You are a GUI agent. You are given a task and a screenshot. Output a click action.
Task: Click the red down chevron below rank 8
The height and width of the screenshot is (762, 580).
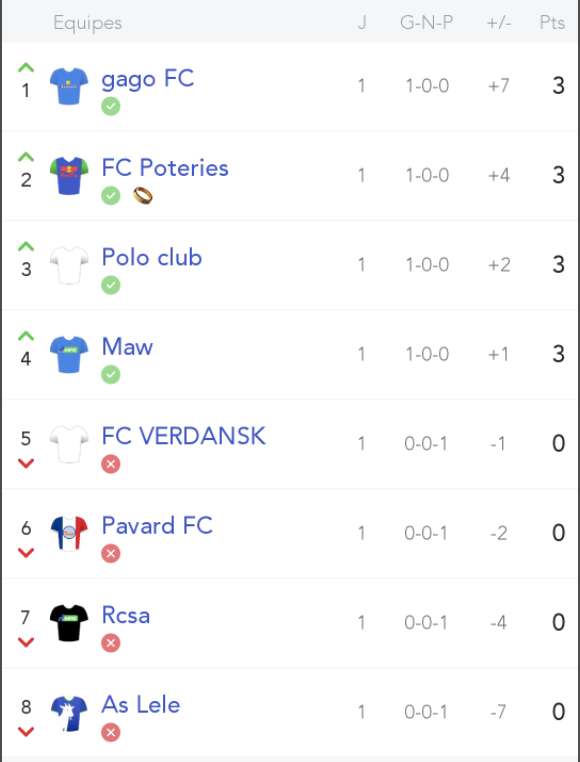click(x=26, y=731)
